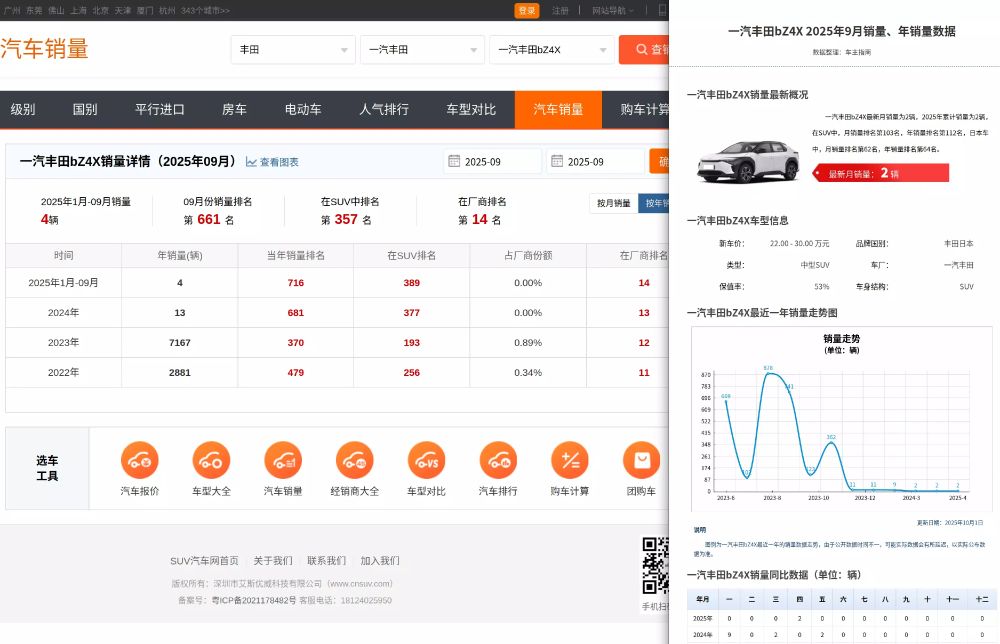
Task: Open the 杭州 city link
Action: (x=167, y=10)
